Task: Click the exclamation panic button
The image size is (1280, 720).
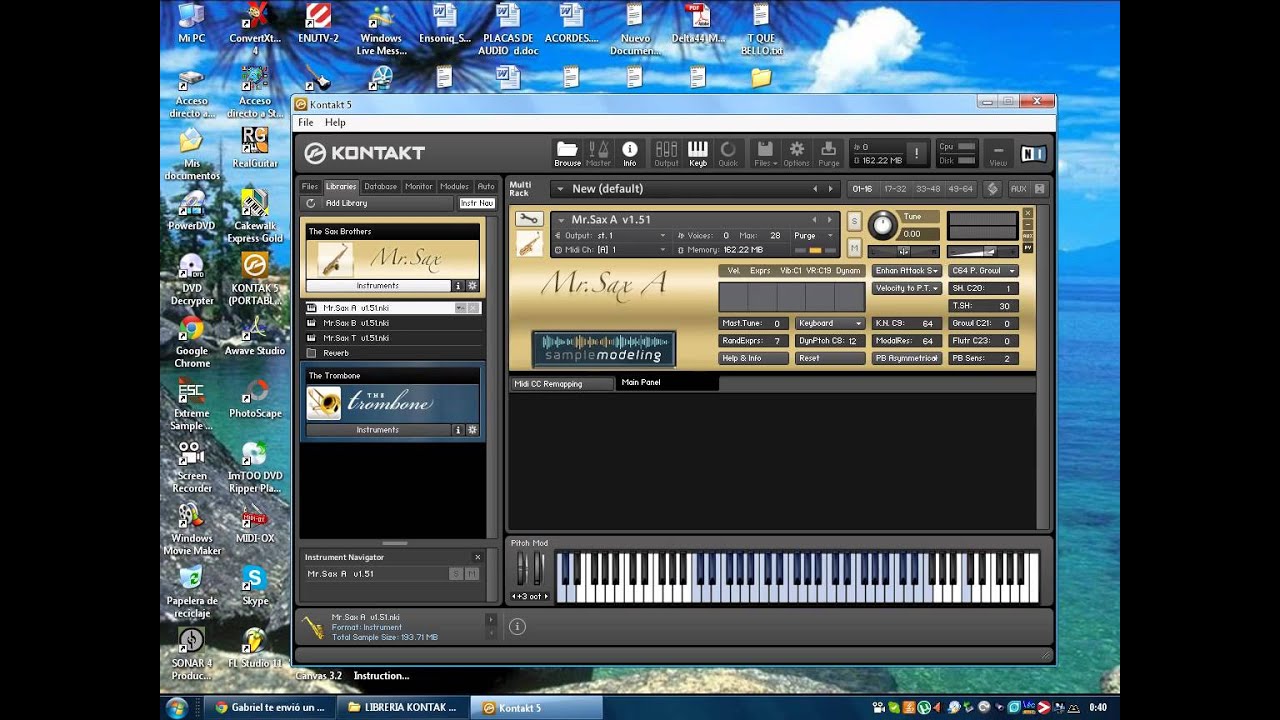Action: click(x=916, y=153)
